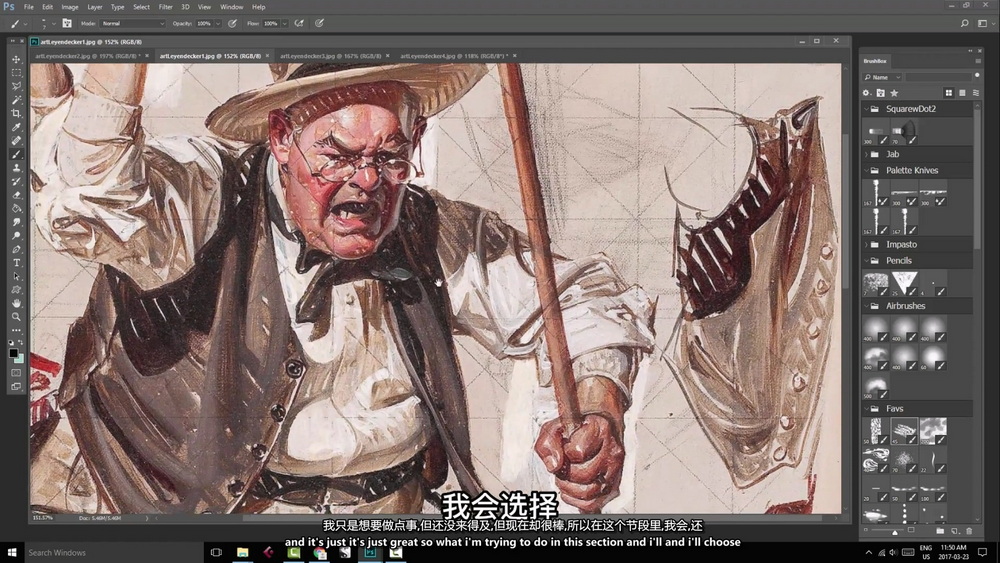
Task: Open the Opacity slider dropdown arrow
Action: coord(218,24)
